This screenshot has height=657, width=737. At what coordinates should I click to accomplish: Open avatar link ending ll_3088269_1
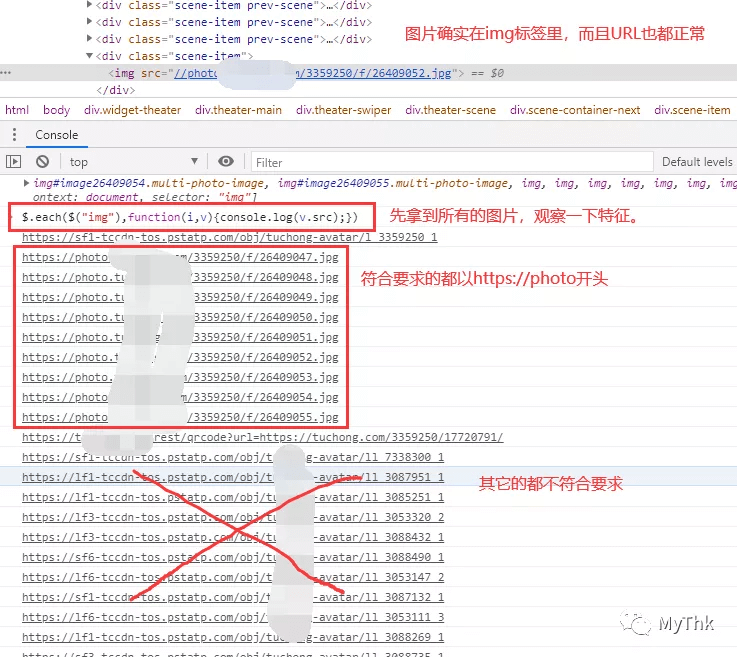coord(233,637)
